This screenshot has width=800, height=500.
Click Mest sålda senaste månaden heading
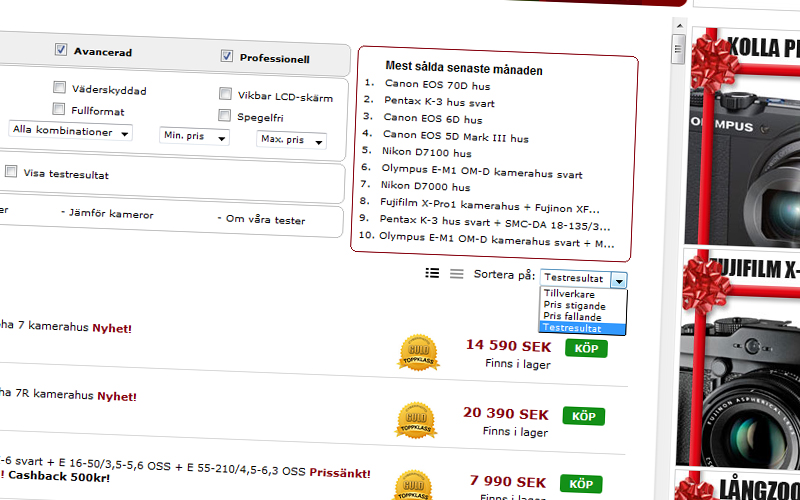[464, 68]
